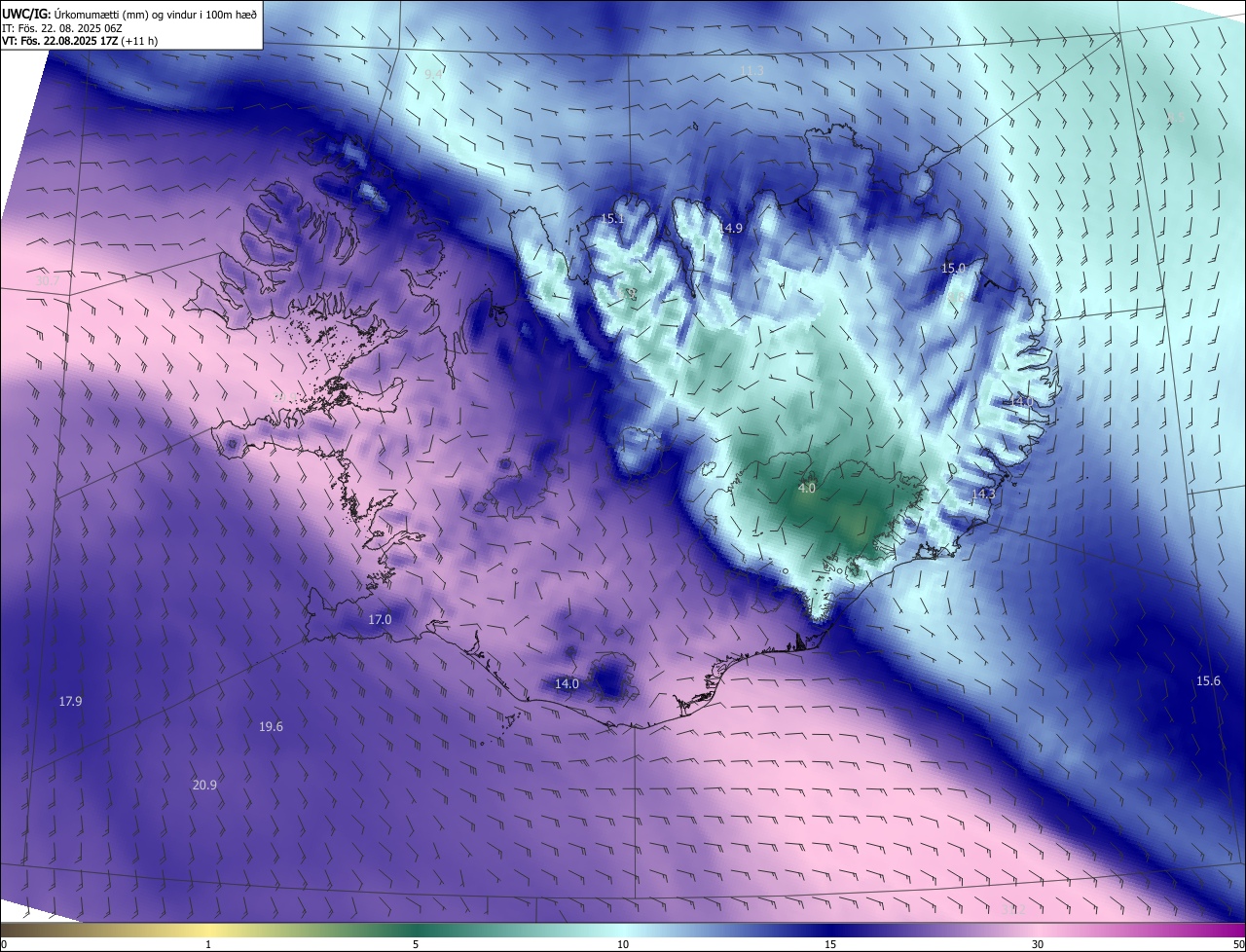Image resolution: width=1246 pixels, height=952 pixels.
Task: Select the 20.9 value label on the map
Action: [x=204, y=786]
